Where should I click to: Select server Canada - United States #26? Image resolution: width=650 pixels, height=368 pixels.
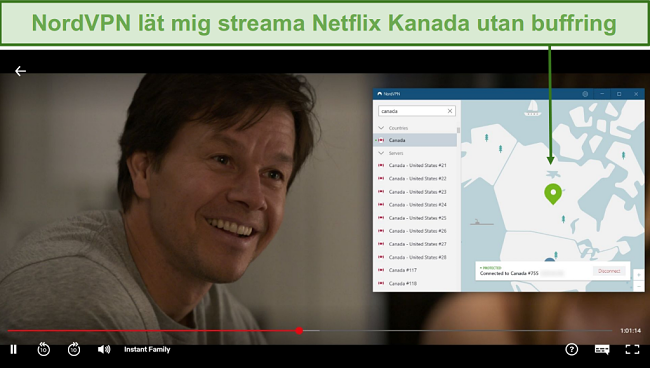click(x=416, y=231)
